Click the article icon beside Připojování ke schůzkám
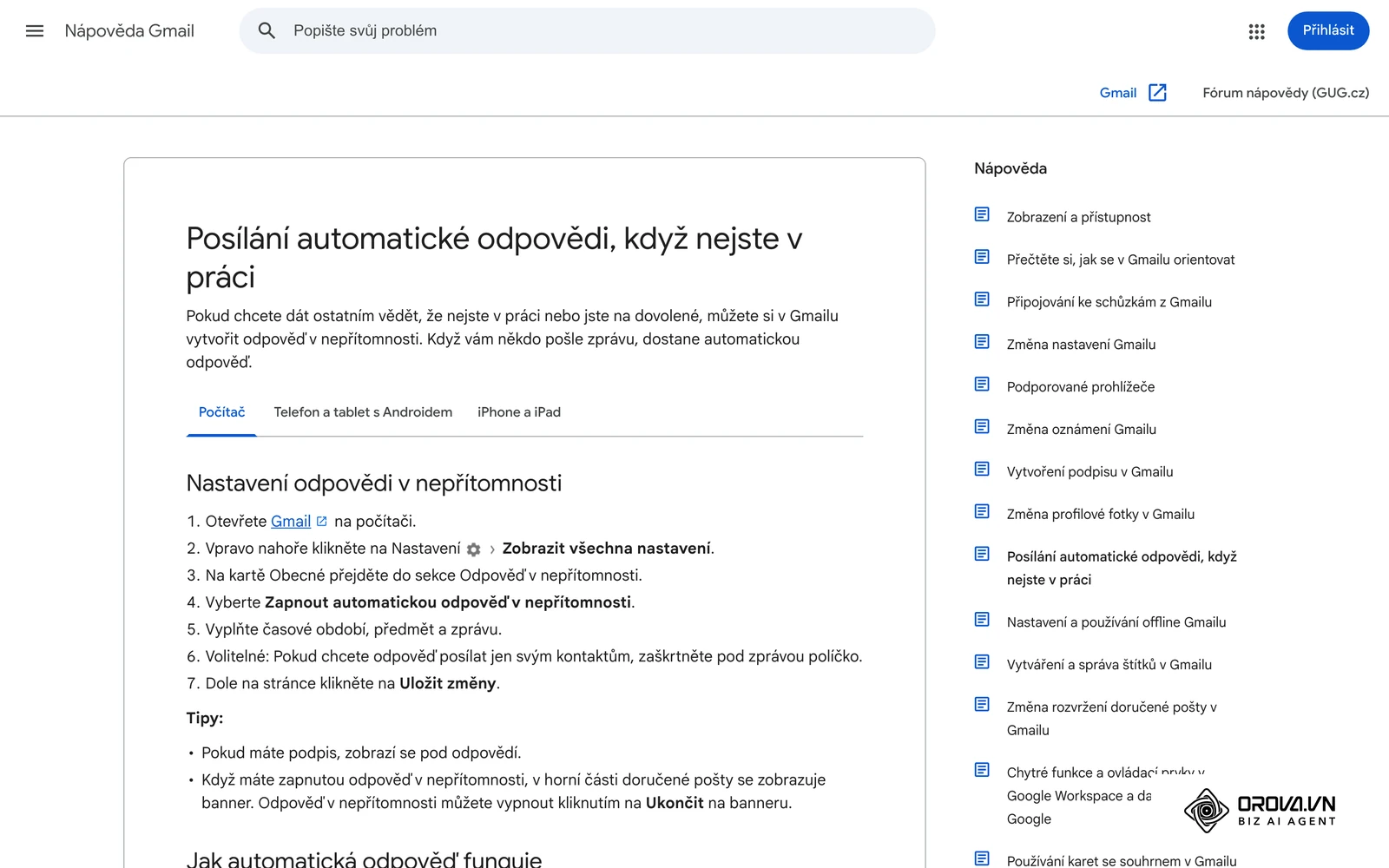 click(x=982, y=299)
